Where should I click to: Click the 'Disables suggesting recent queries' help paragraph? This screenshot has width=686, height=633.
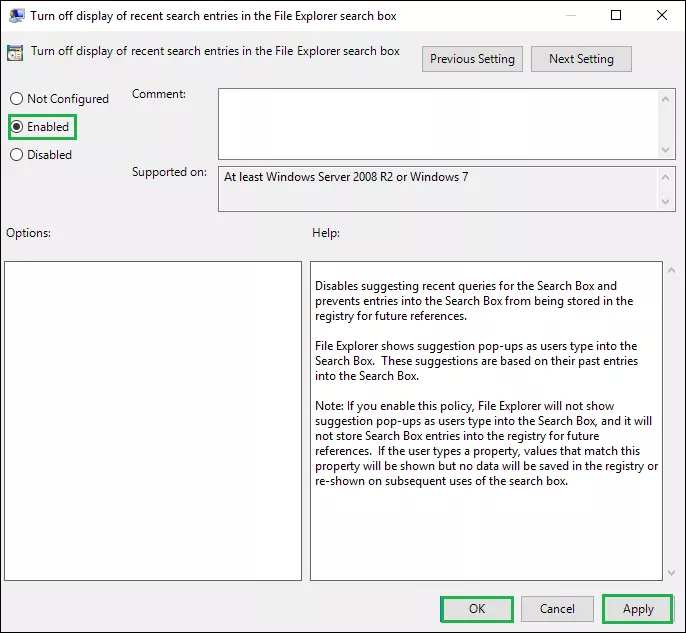tap(474, 301)
